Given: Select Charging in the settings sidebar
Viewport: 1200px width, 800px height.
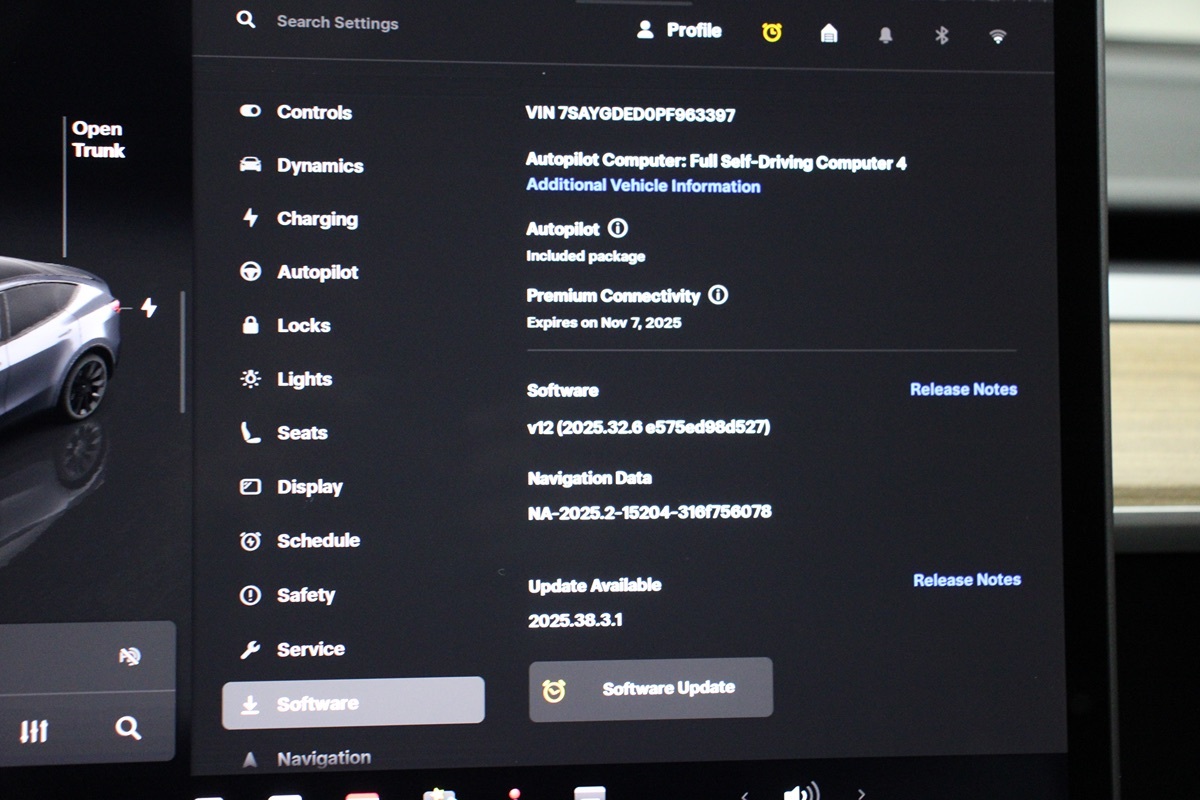Looking at the screenshot, I should point(316,219).
